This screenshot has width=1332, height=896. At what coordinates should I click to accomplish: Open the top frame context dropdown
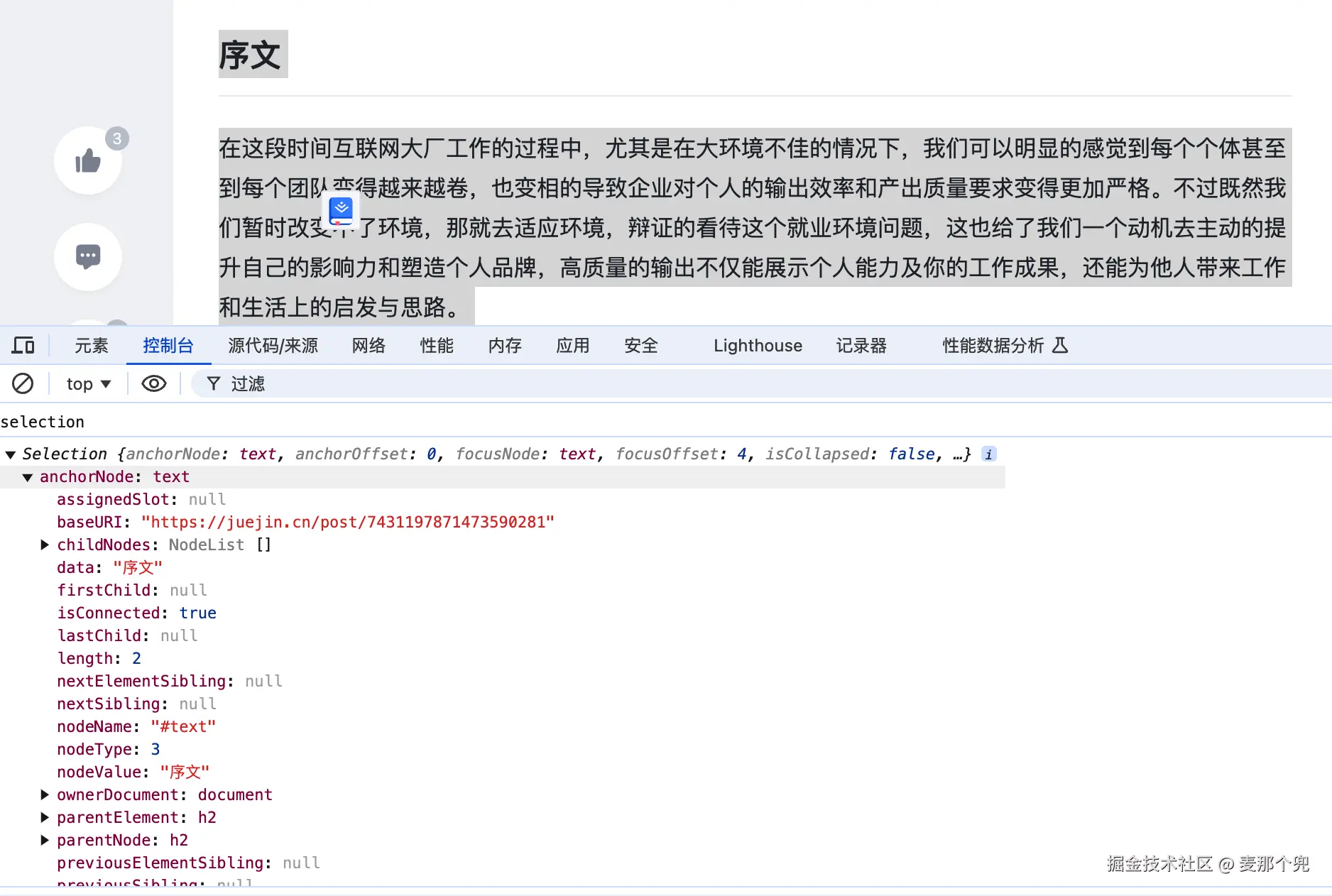(x=87, y=383)
